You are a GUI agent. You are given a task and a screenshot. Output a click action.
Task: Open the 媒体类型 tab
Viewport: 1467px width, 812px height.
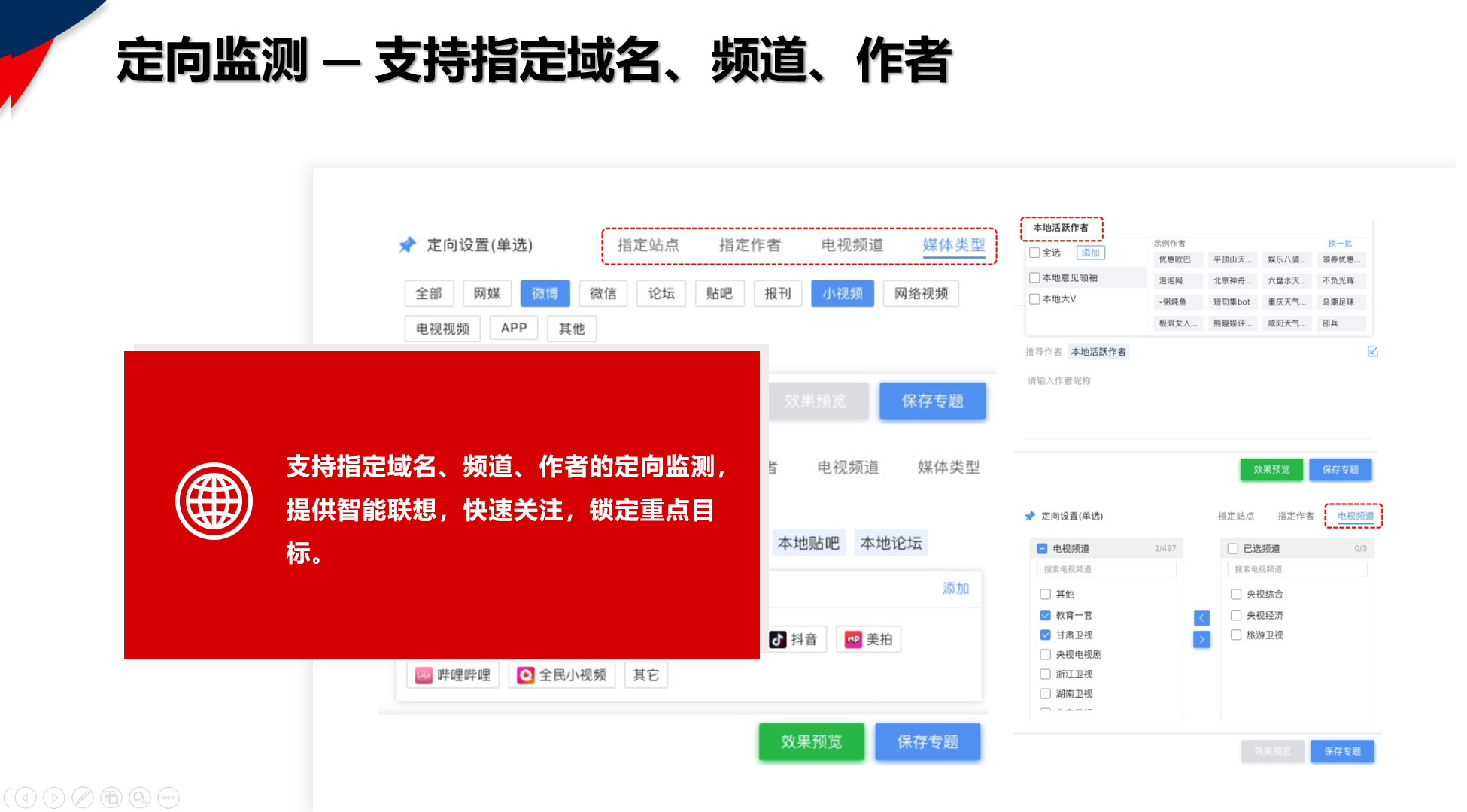pyautogui.click(x=953, y=245)
